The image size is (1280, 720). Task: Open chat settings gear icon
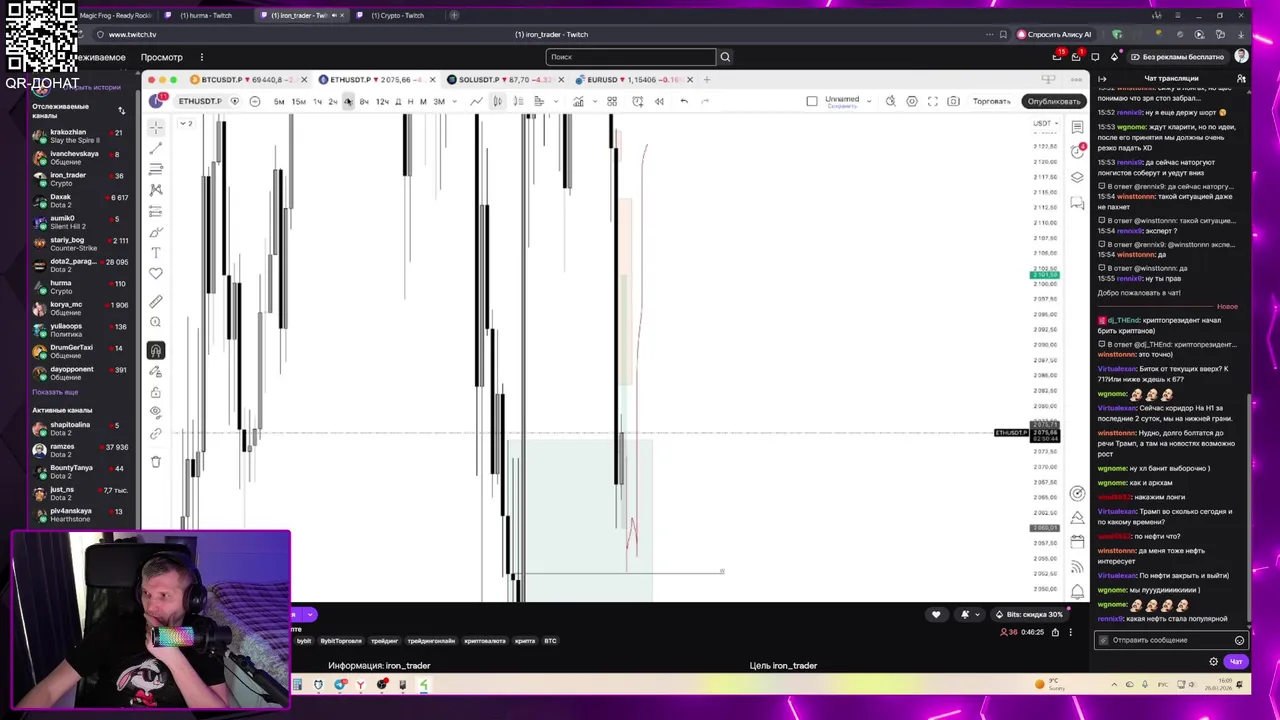click(1214, 662)
